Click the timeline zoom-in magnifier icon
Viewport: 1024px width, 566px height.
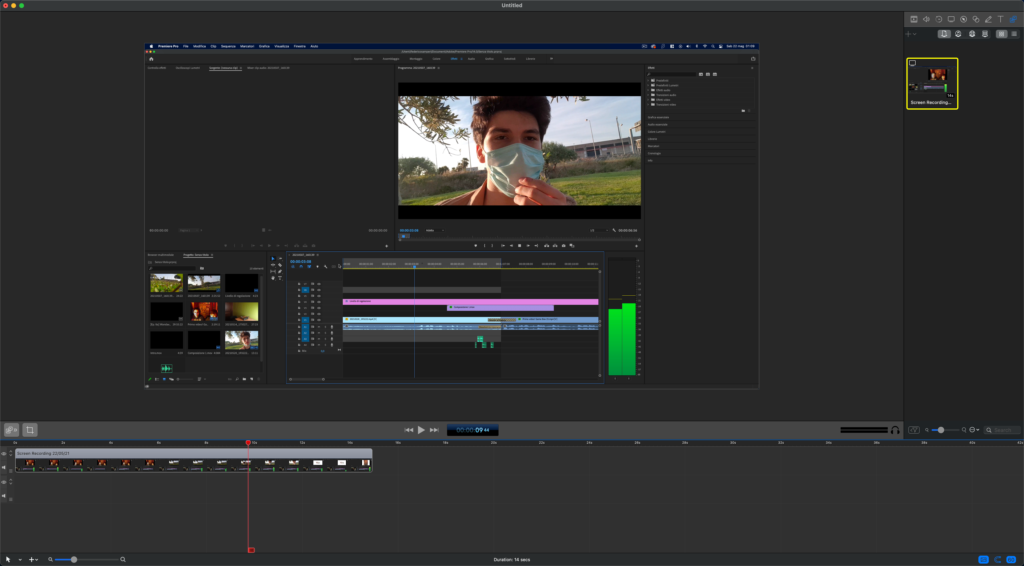pos(123,559)
